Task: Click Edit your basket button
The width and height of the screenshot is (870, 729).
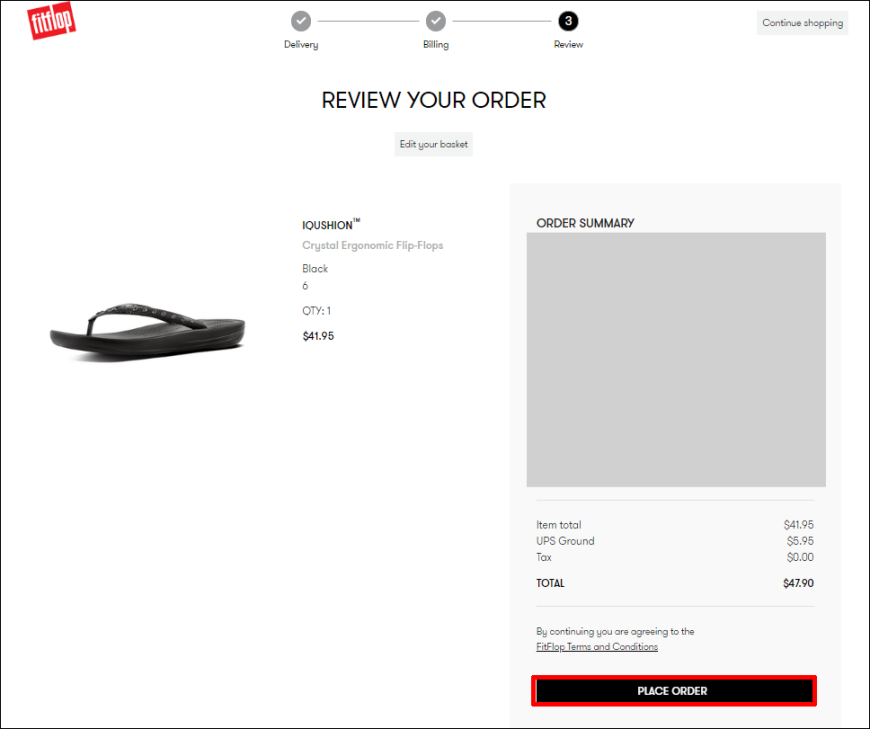Action: pos(433,144)
